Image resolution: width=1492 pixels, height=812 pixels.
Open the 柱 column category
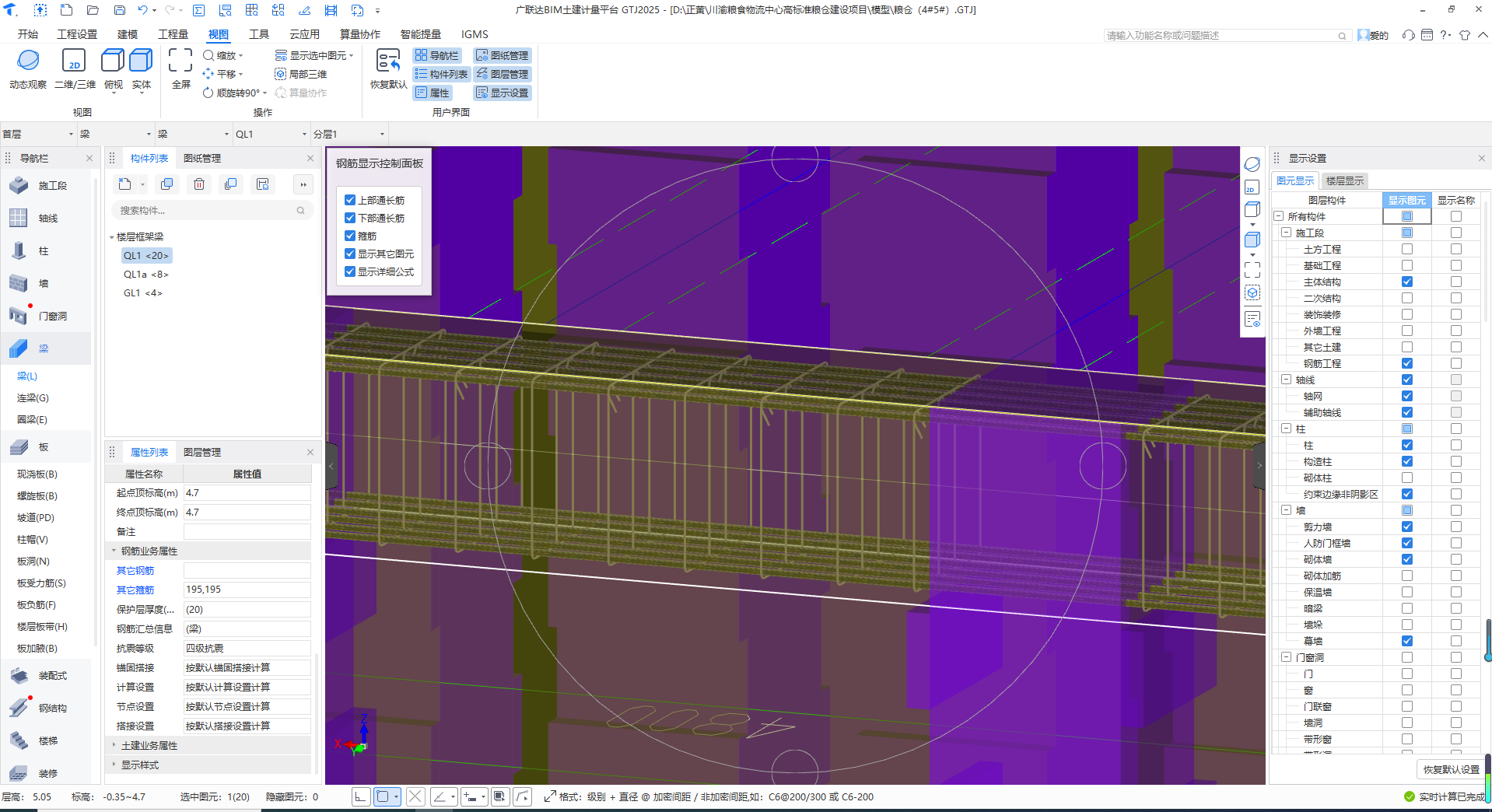point(47,251)
